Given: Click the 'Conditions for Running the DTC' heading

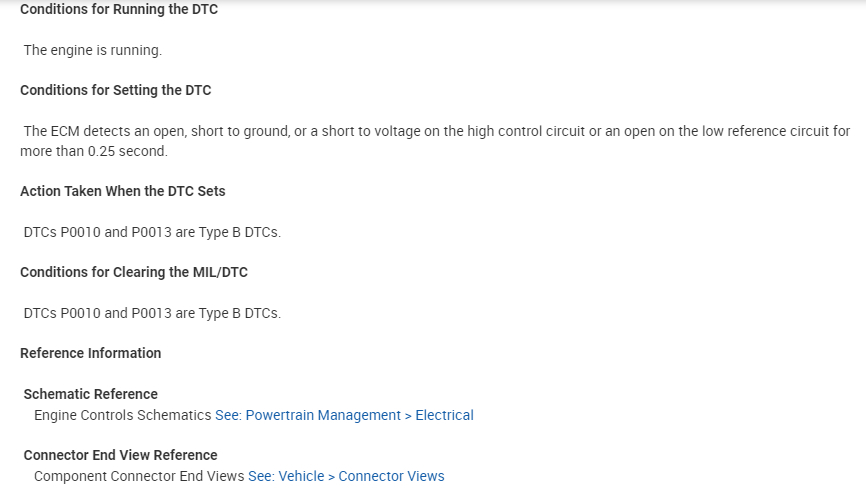Looking at the screenshot, I should 119,10.
